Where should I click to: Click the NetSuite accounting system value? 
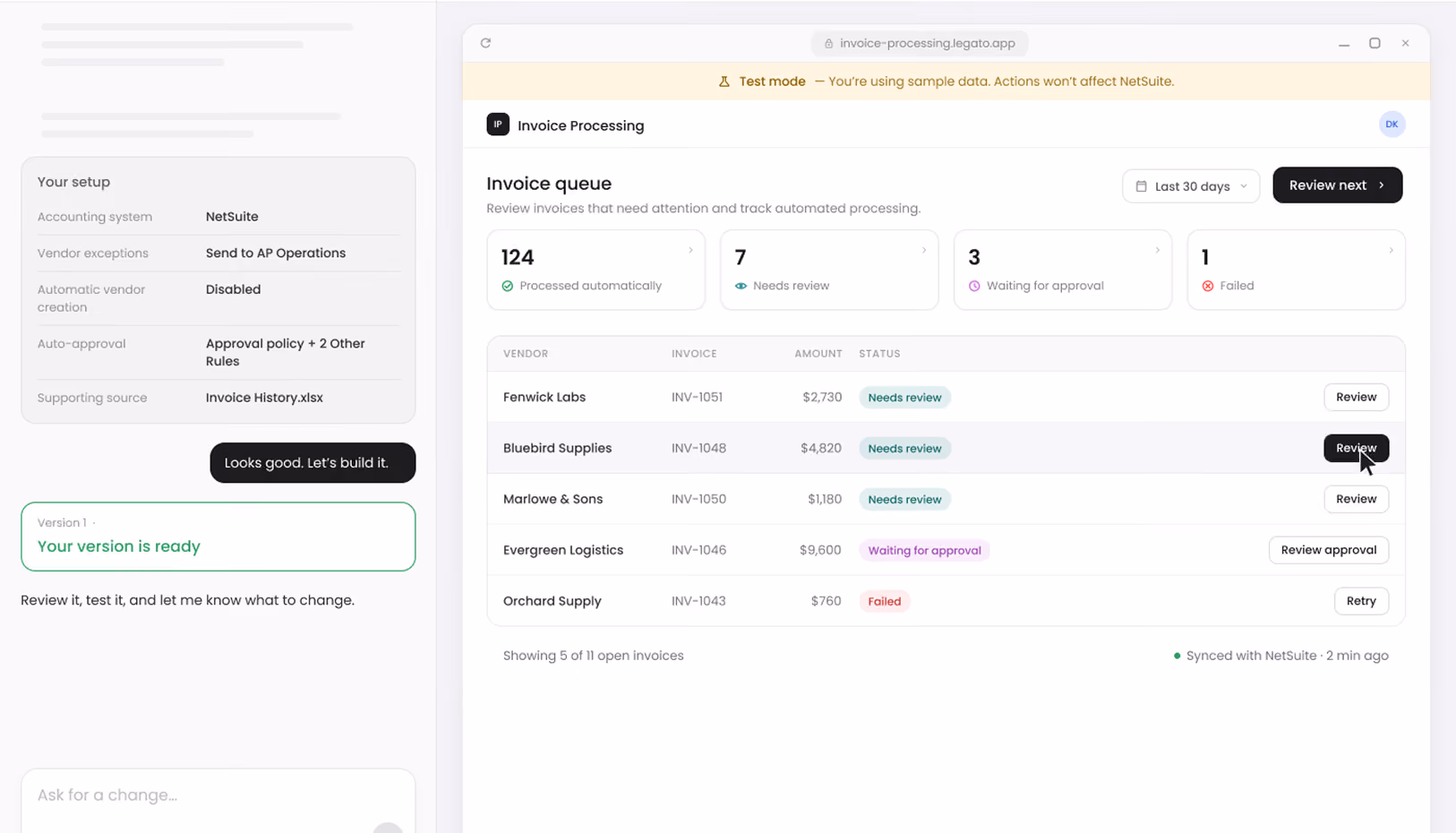click(x=232, y=217)
